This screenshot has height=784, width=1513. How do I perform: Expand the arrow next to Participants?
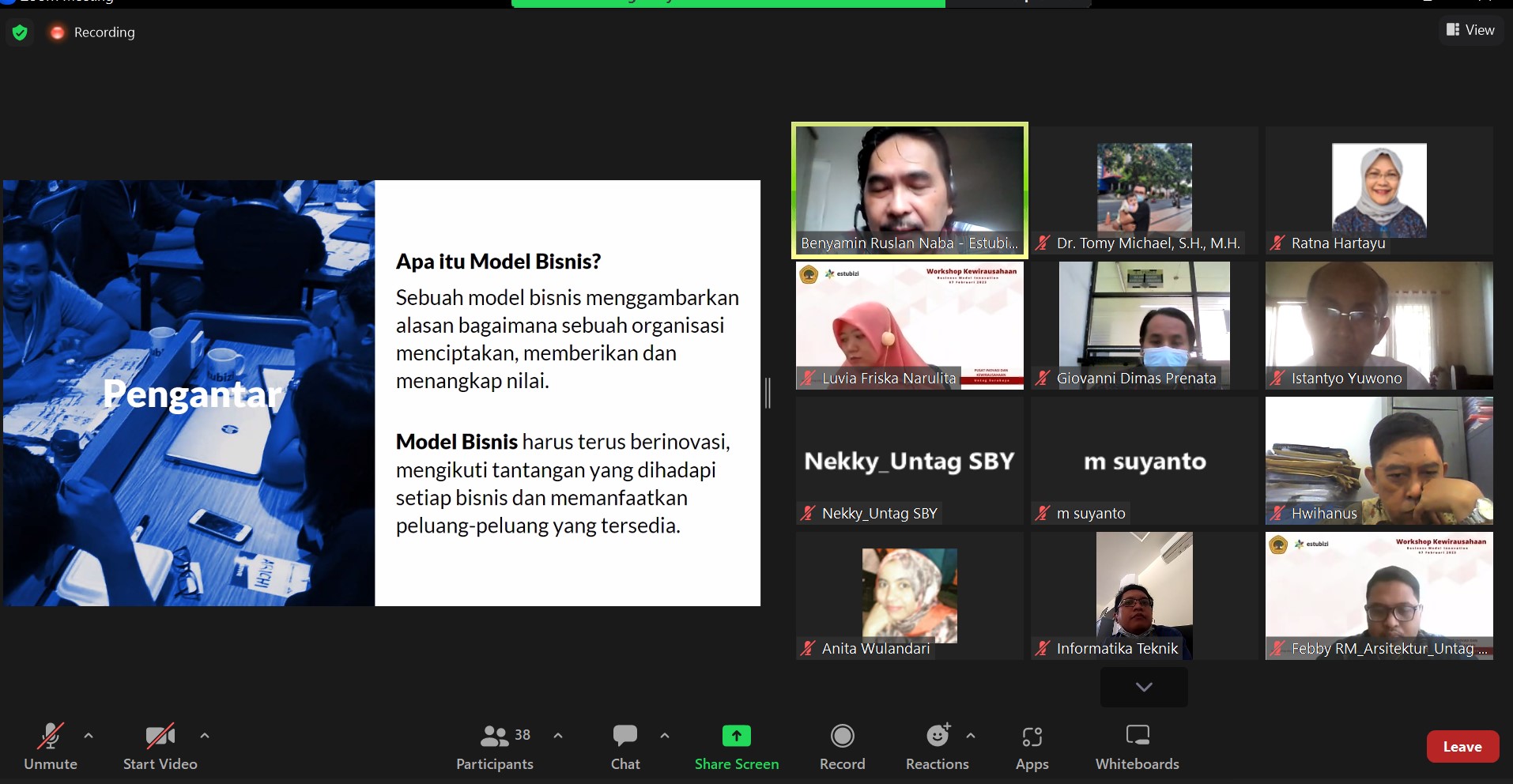[x=558, y=736]
